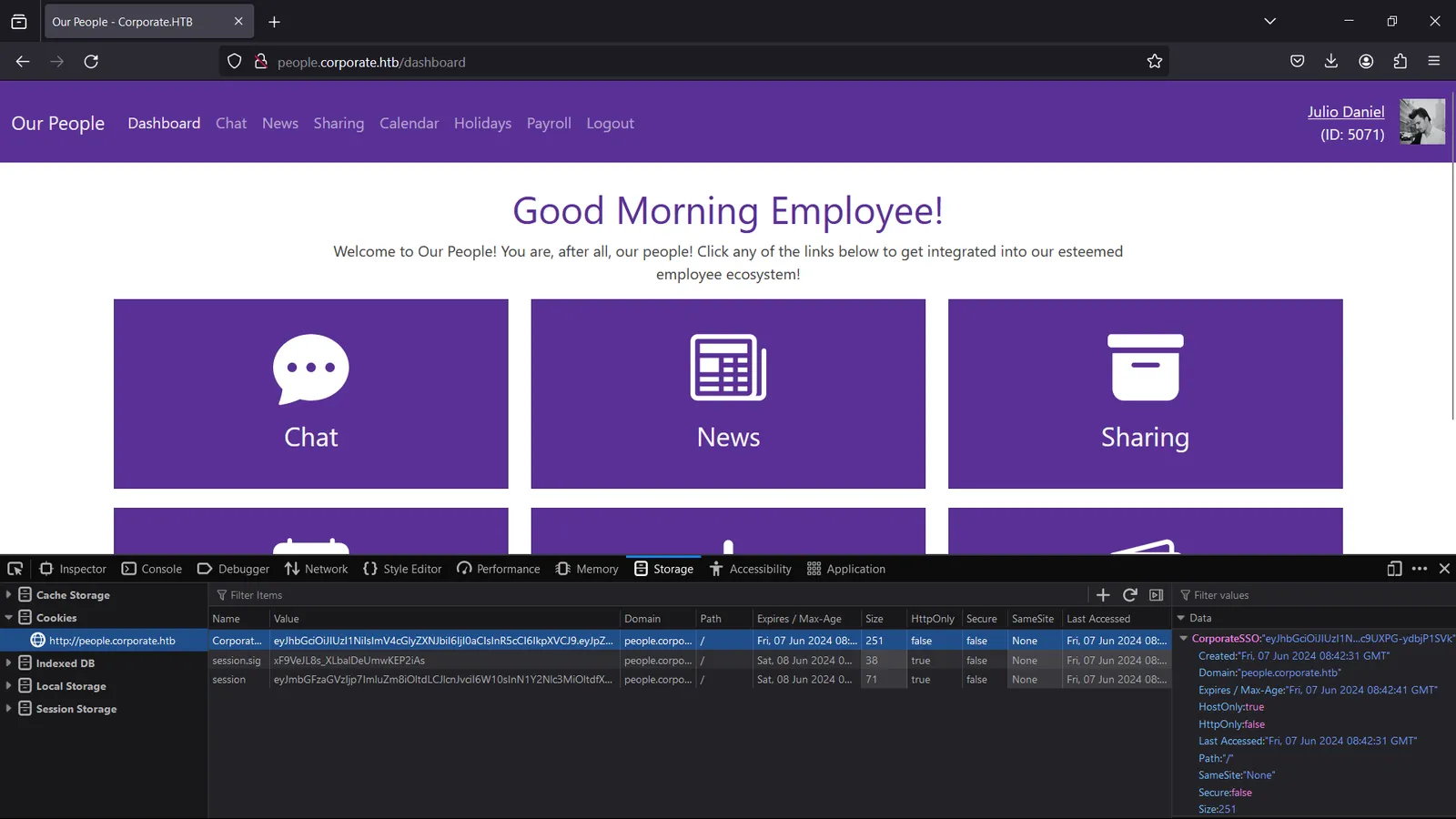Open a new browser tab
The image size is (1456, 819).
coord(274,22)
